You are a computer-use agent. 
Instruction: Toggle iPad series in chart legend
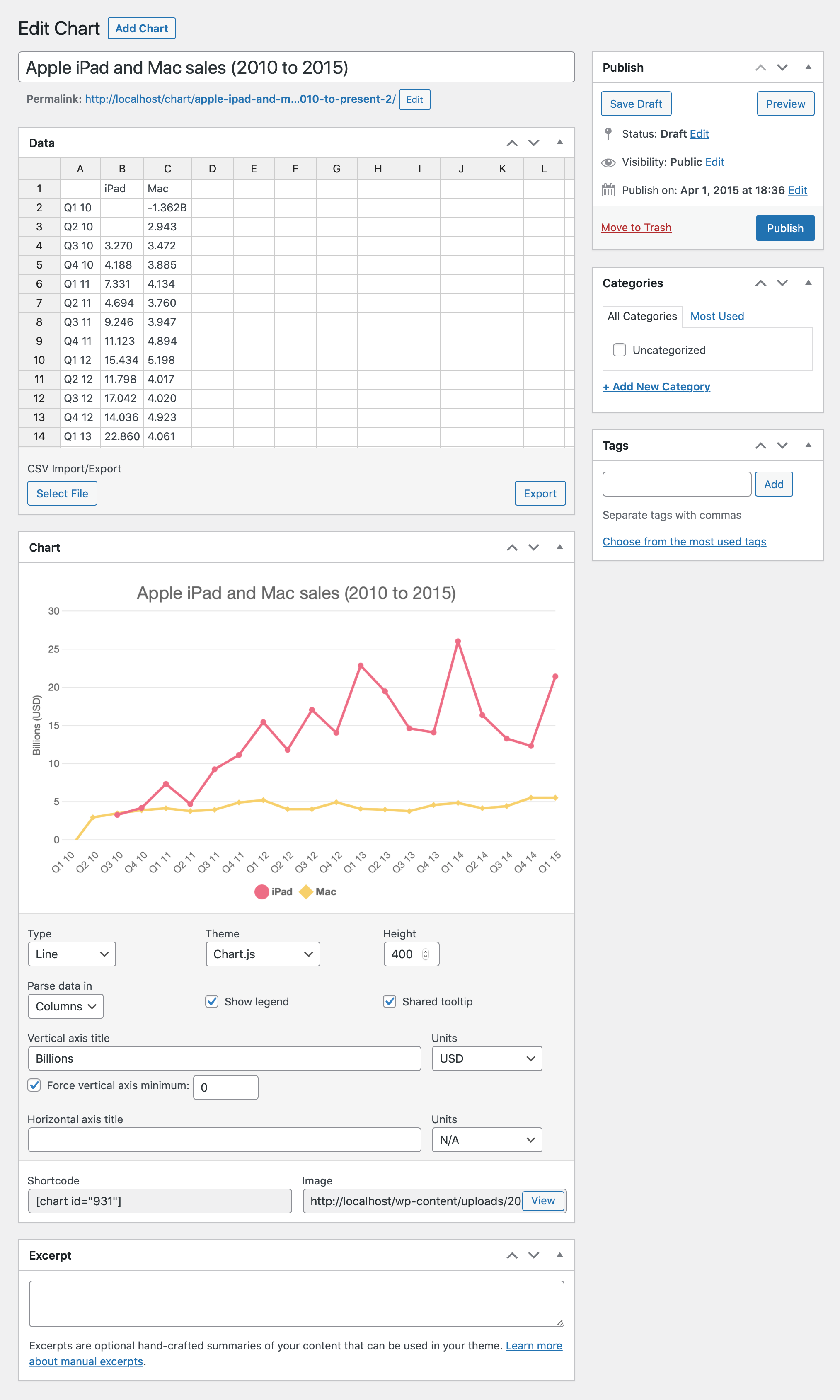click(274, 891)
